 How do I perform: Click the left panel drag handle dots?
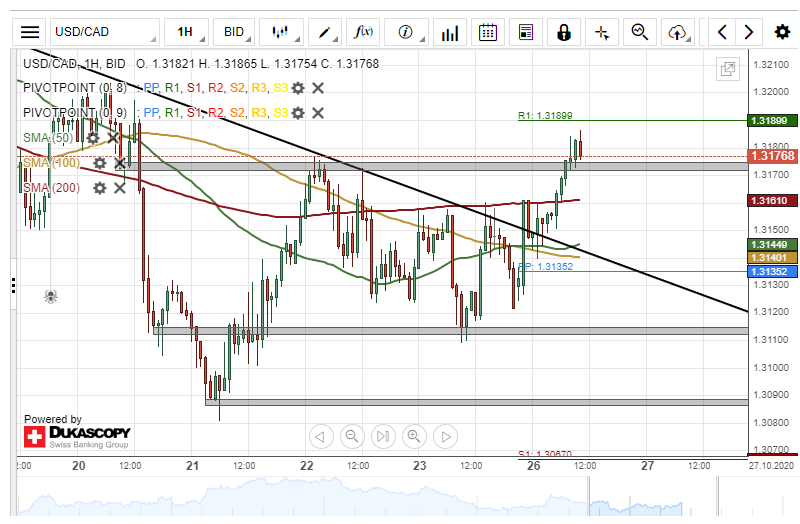point(13,286)
